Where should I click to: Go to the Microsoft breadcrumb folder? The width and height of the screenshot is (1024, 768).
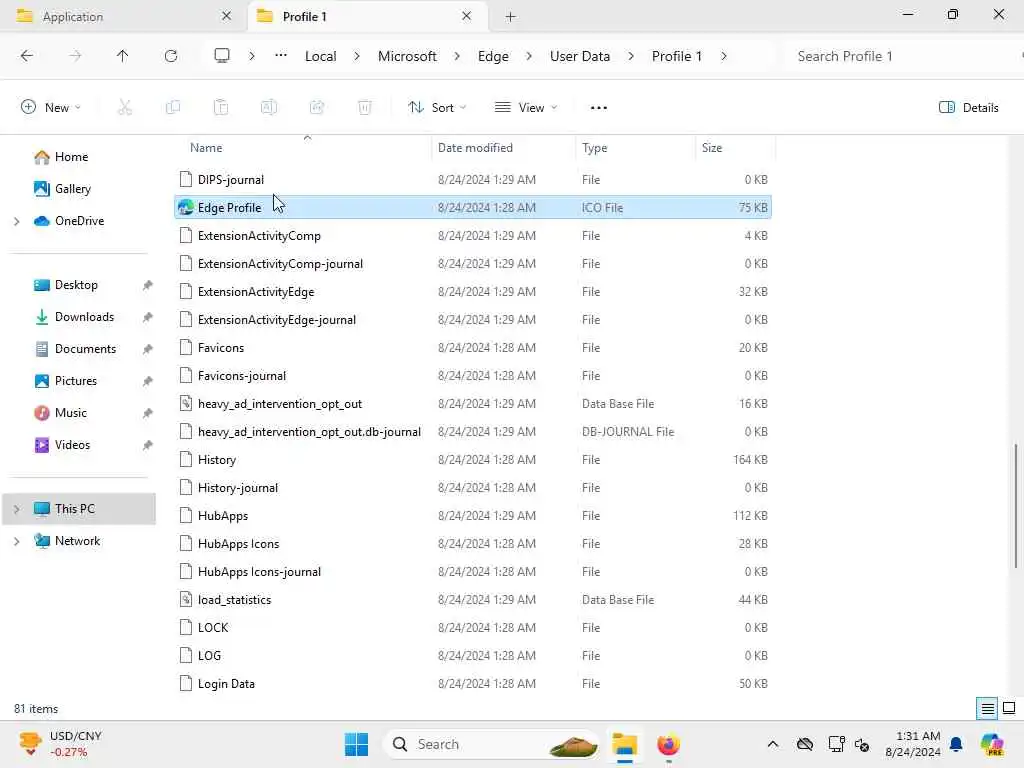pyautogui.click(x=407, y=56)
